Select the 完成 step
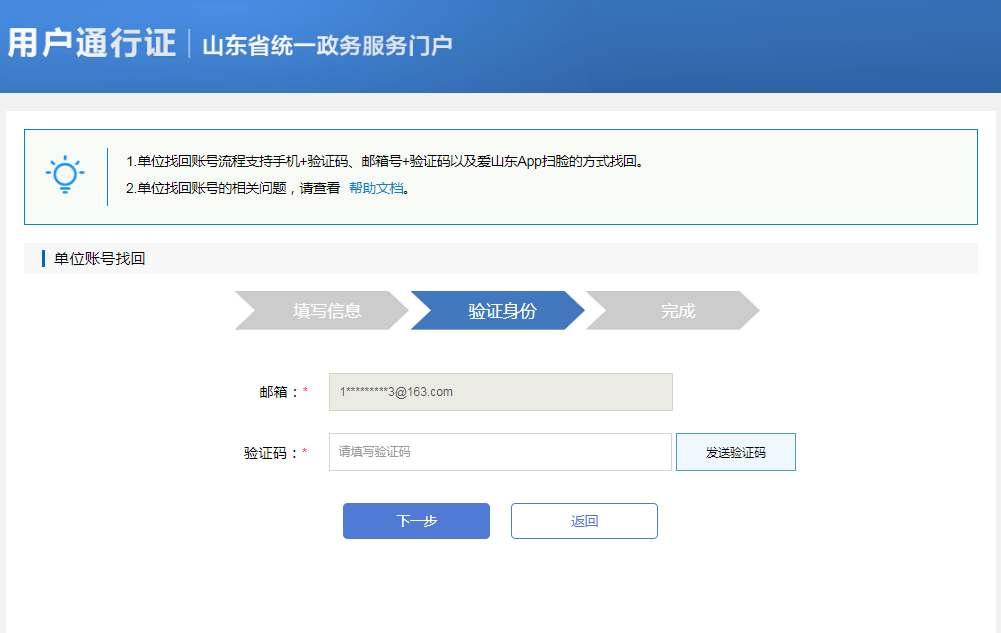Image resolution: width=1001 pixels, height=633 pixels. pos(677,311)
